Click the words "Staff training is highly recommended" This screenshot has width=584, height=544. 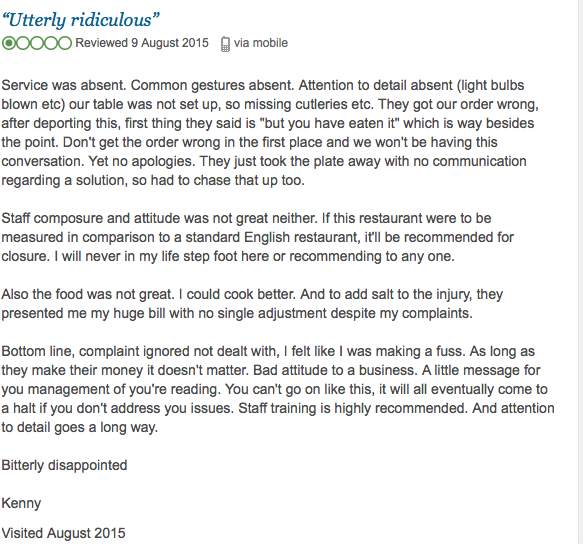(x=352, y=408)
